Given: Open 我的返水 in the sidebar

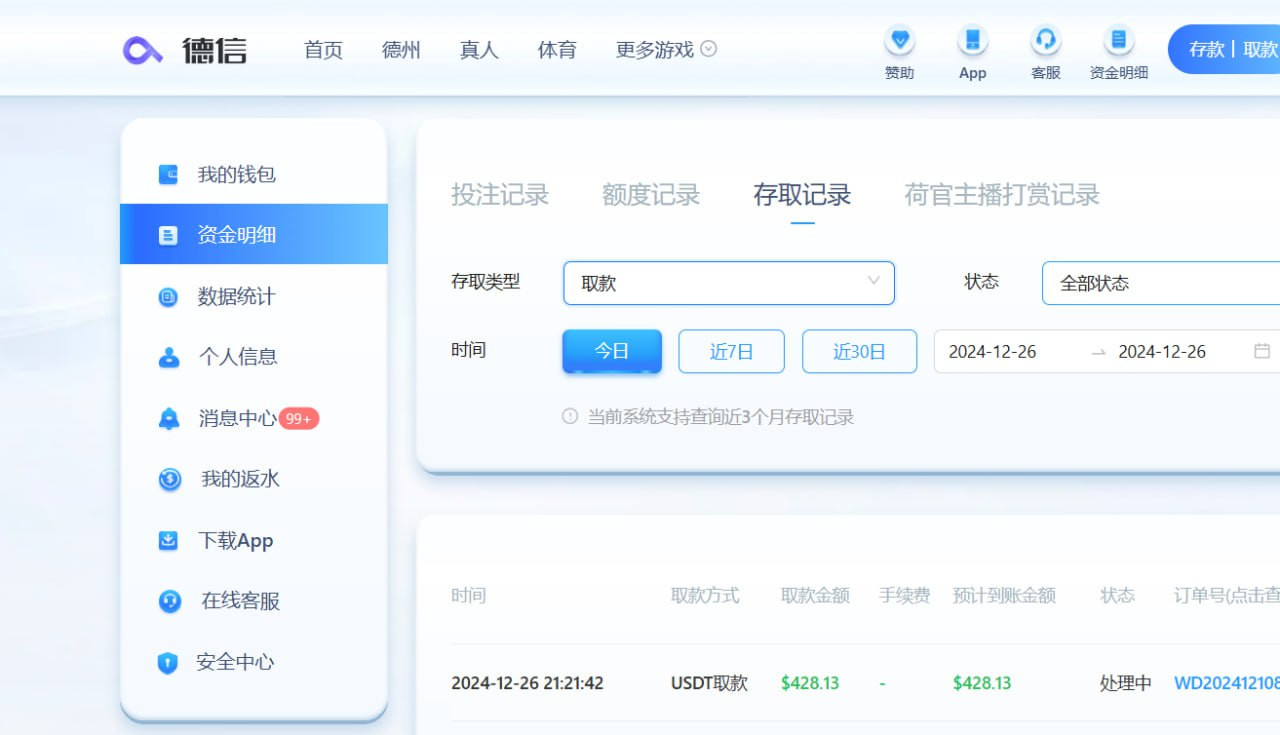Looking at the screenshot, I should (254, 479).
